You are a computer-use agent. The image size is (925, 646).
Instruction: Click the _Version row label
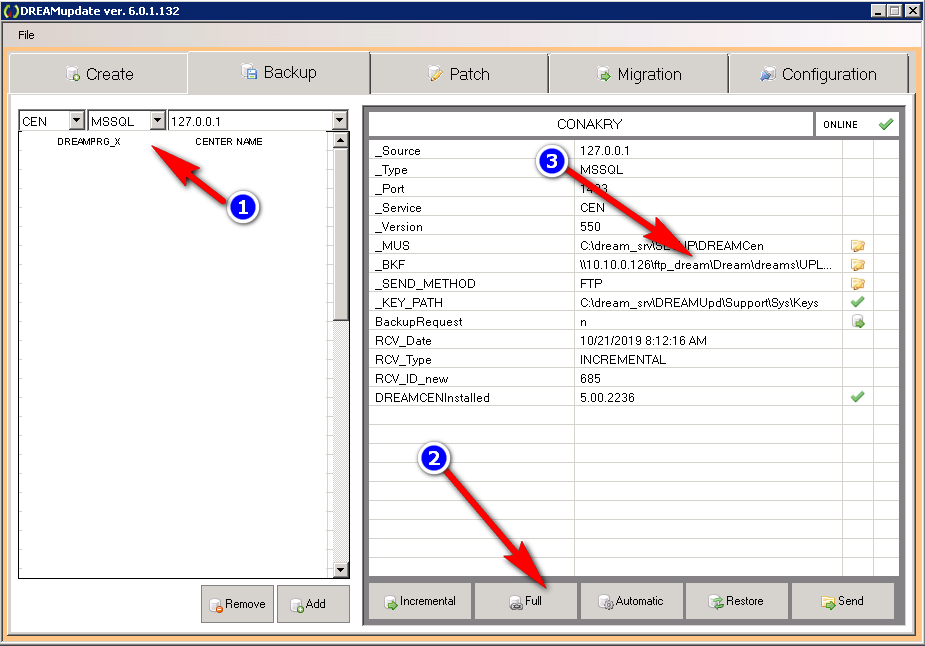pos(399,227)
